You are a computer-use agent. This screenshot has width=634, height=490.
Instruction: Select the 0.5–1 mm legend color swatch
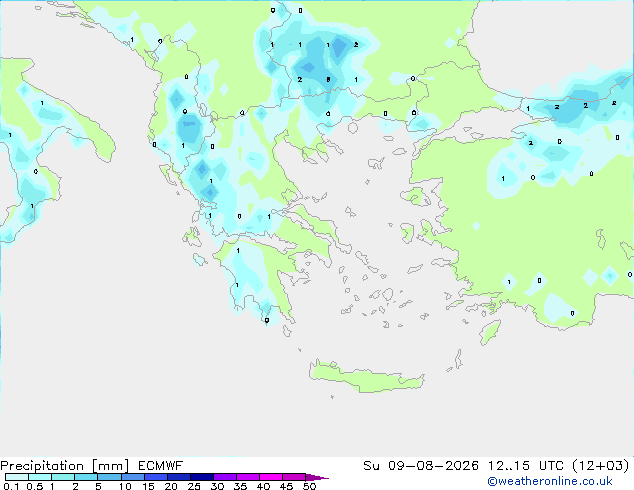point(40,477)
